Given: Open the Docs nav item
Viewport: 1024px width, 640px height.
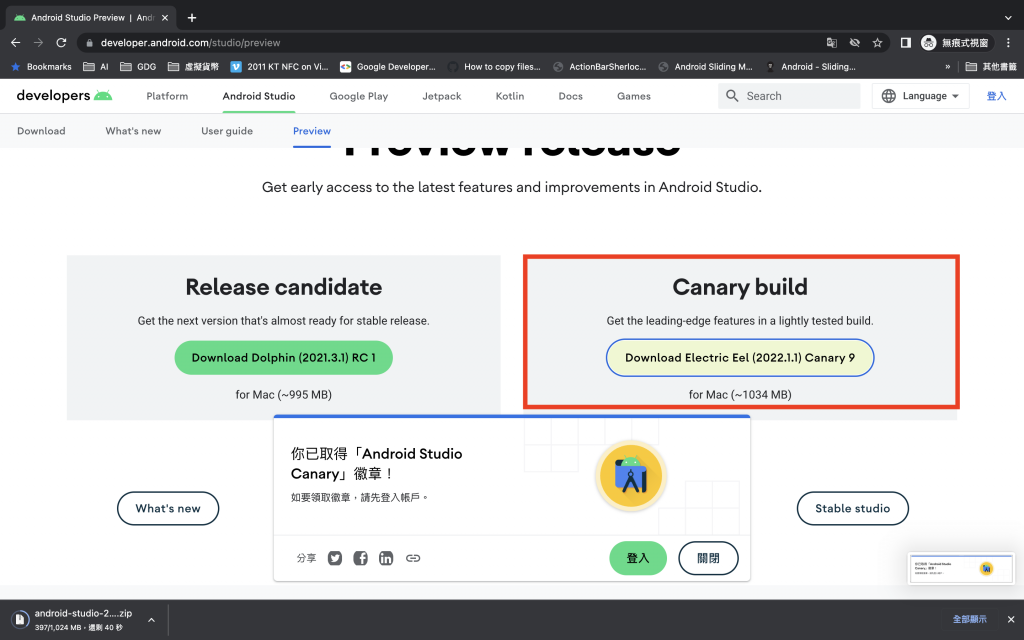Looking at the screenshot, I should (x=570, y=96).
